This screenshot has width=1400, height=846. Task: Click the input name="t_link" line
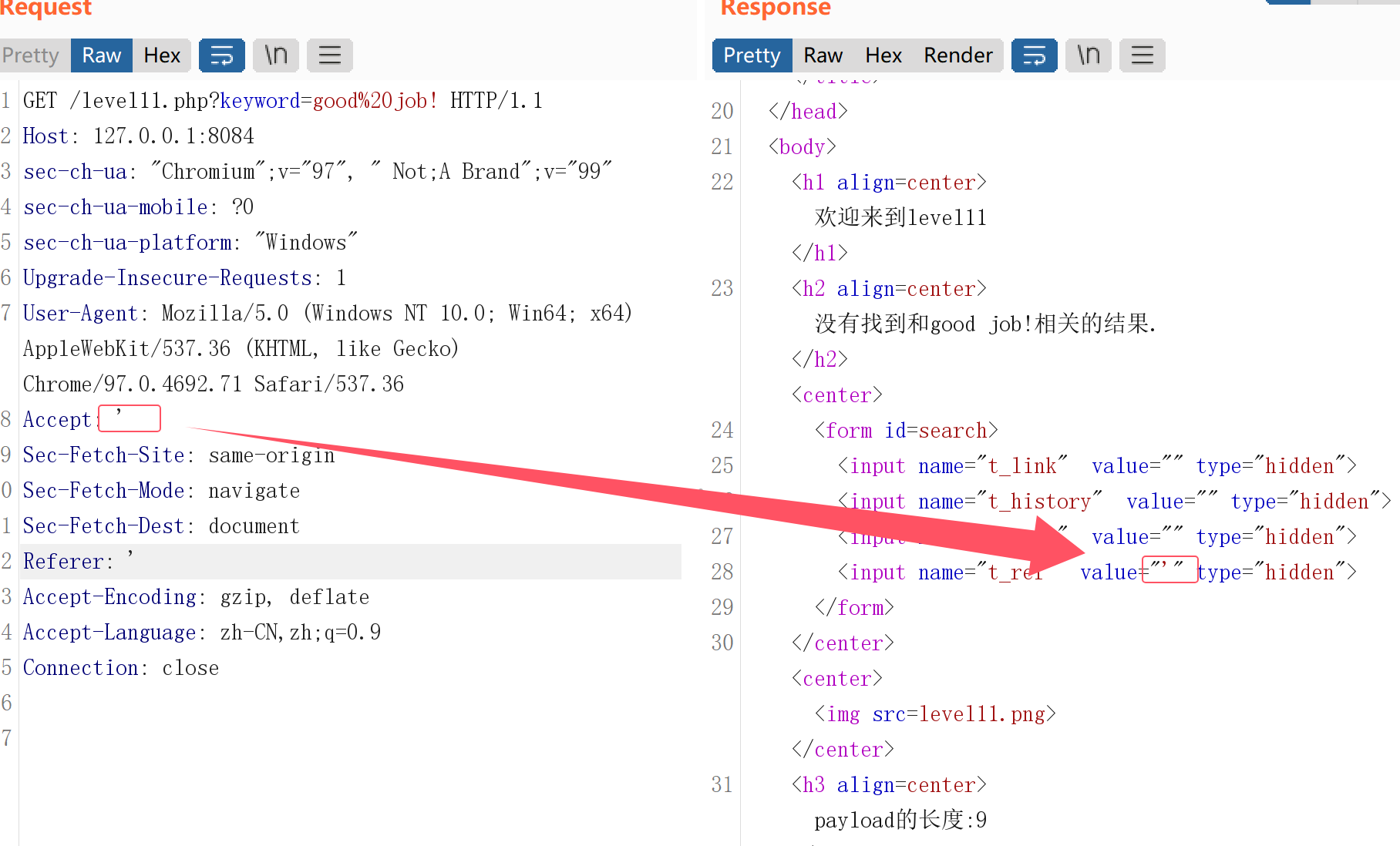[x=1097, y=466]
